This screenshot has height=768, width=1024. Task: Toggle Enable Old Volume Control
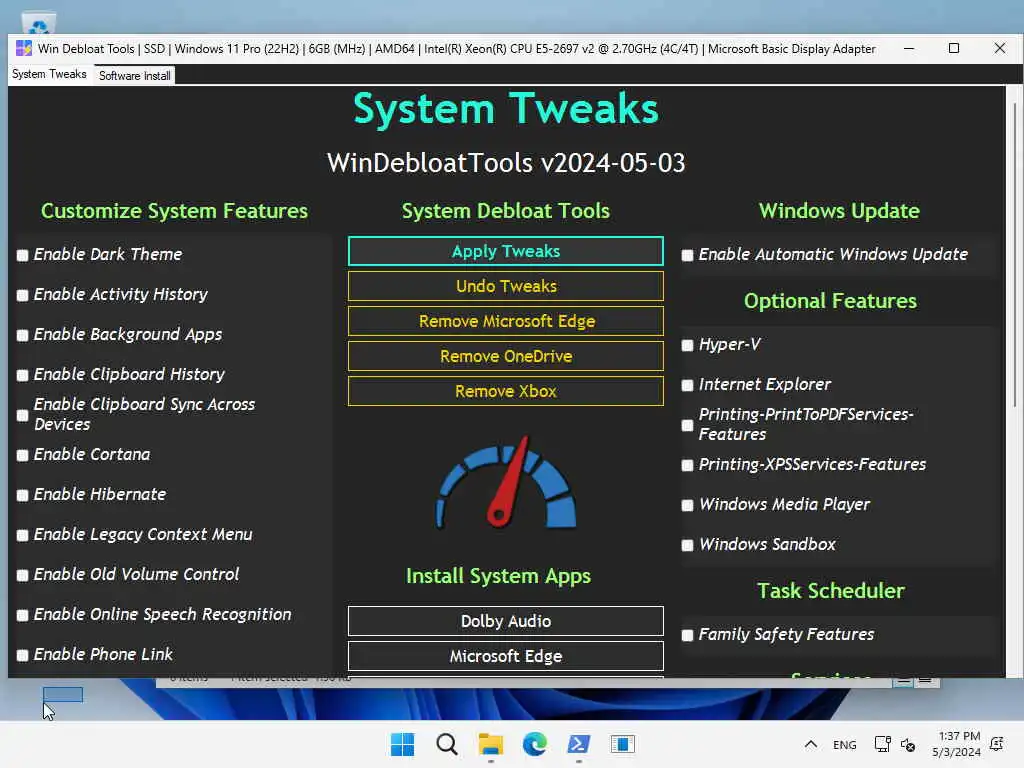[x=22, y=575]
